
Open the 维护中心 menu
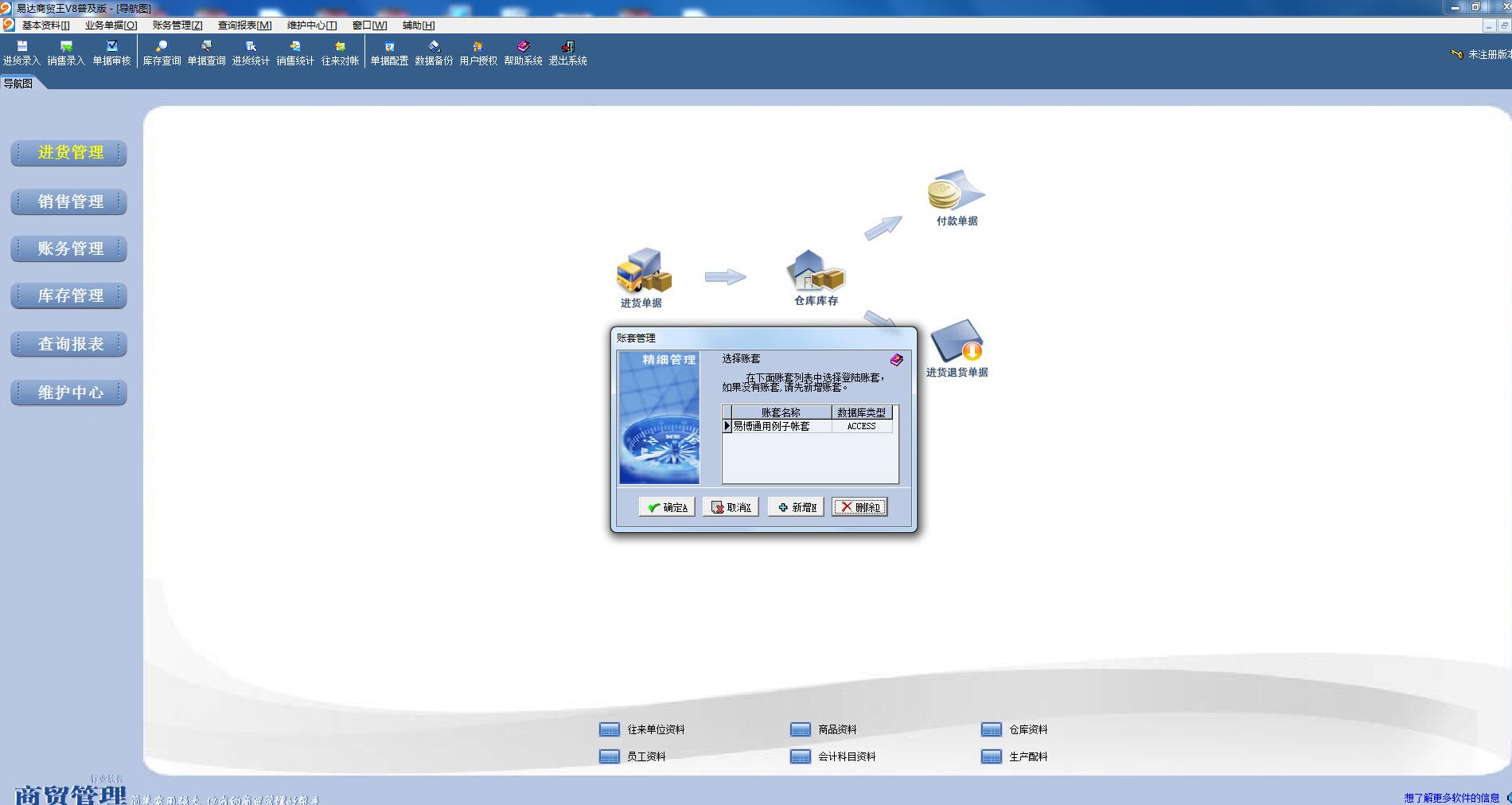point(312,25)
